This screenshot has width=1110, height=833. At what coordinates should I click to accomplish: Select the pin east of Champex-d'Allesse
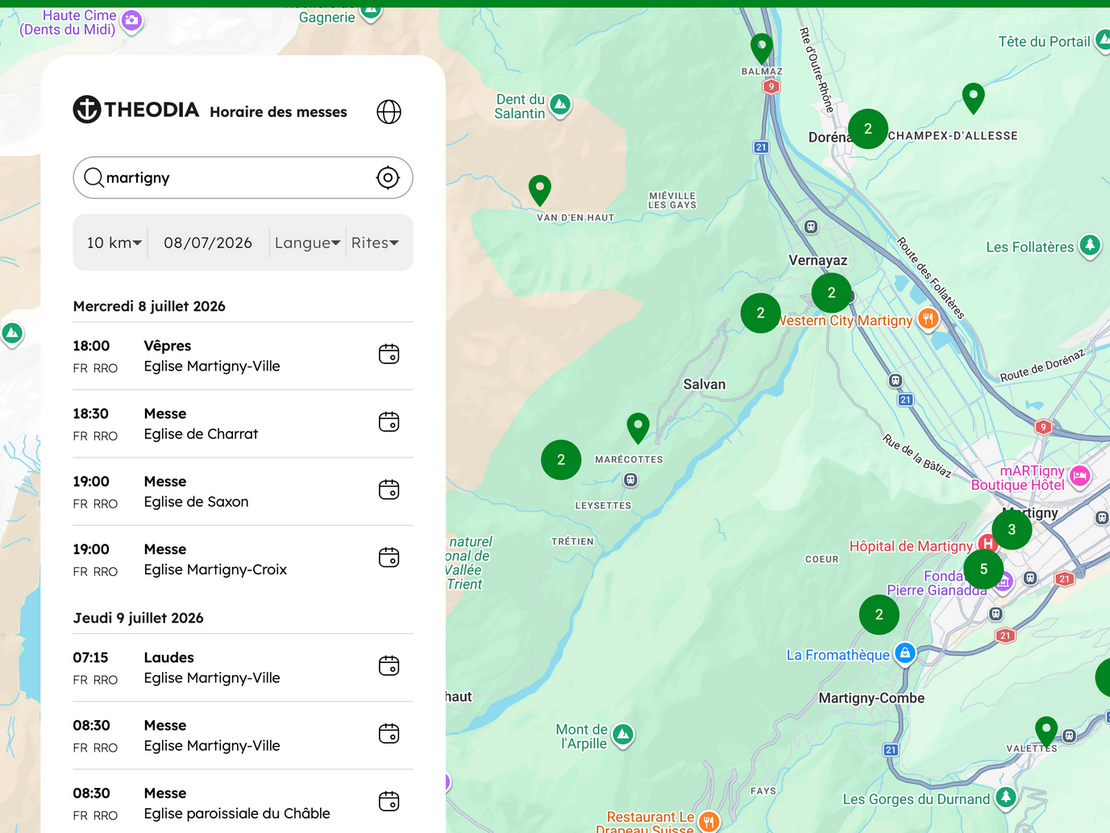[973, 98]
